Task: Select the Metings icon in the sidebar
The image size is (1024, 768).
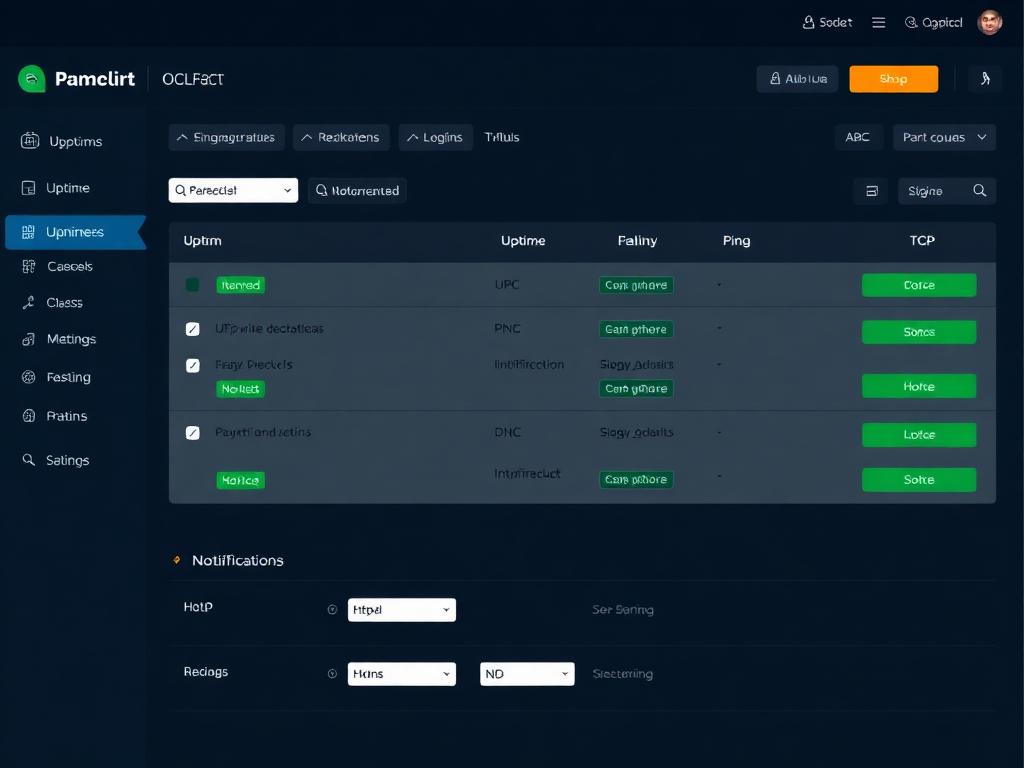Action: pyautogui.click(x=29, y=339)
